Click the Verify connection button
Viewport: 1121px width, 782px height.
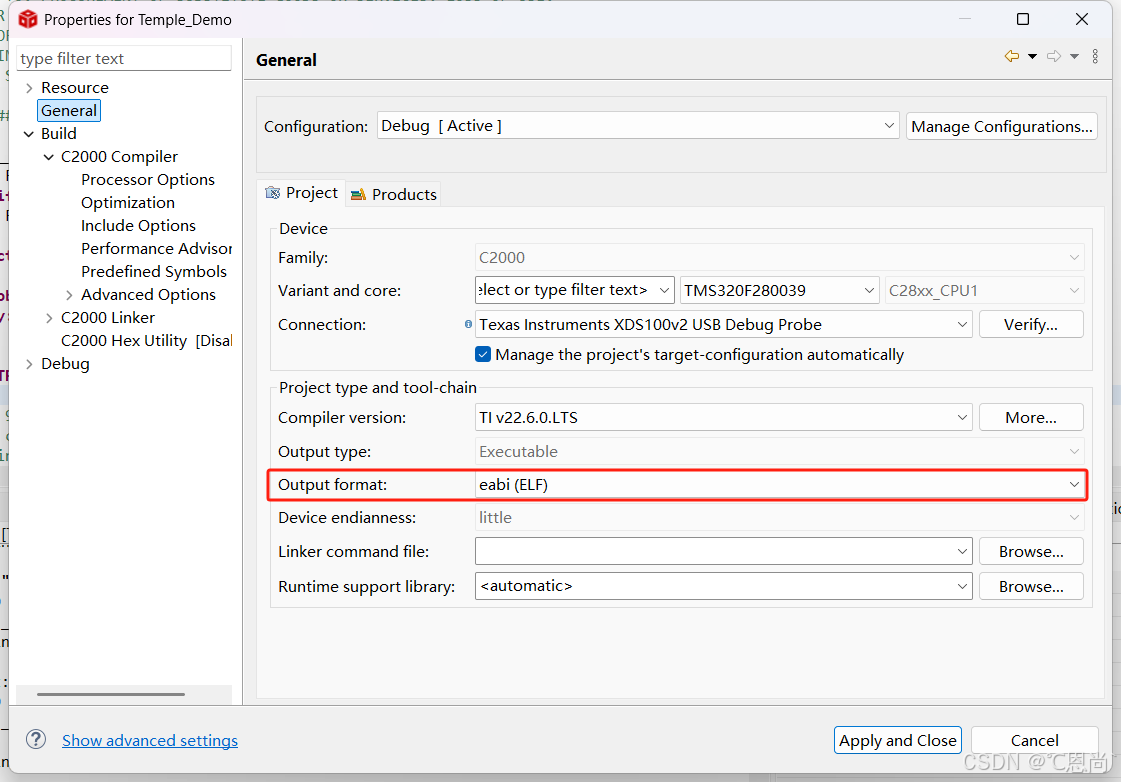click(x=1031, y=325)
